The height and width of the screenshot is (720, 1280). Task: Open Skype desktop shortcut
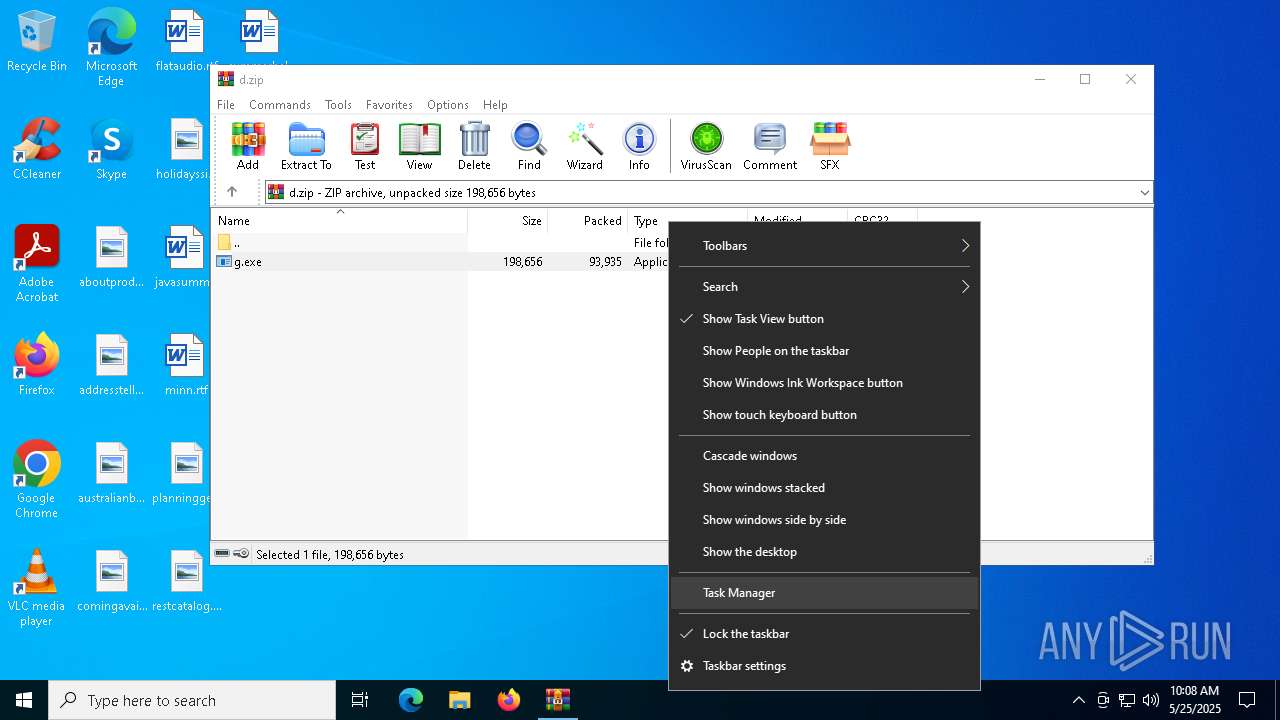click(111, 149)
